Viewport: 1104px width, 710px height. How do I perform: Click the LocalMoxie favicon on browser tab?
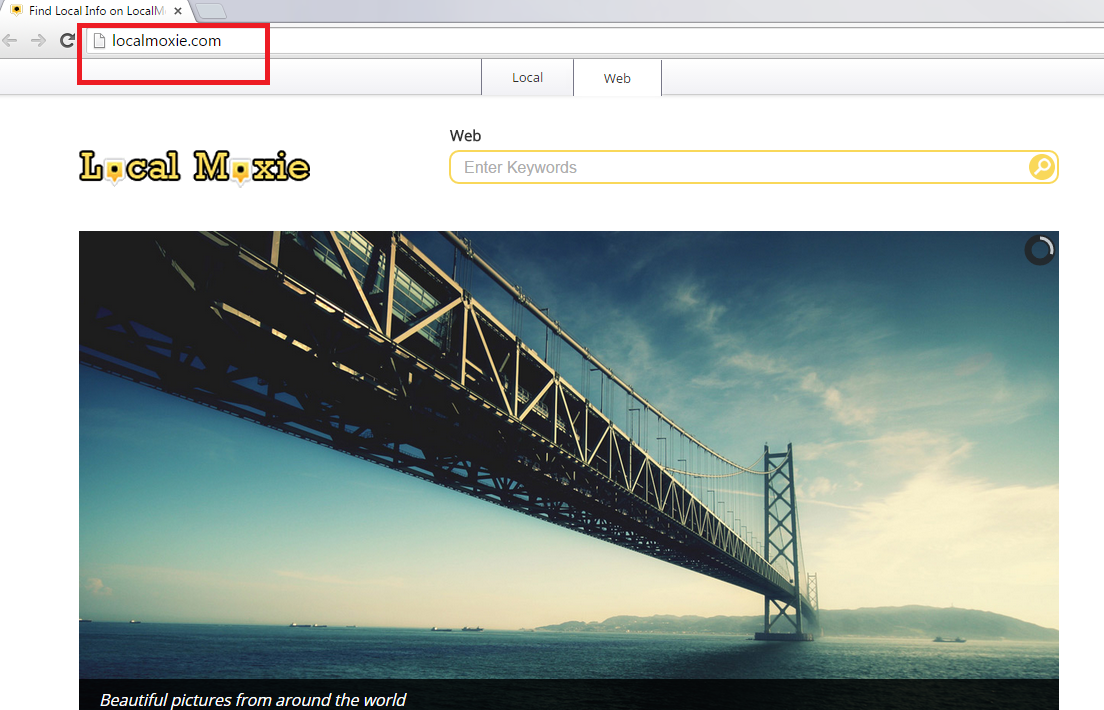pyautogui.click(x=16, y=10)
